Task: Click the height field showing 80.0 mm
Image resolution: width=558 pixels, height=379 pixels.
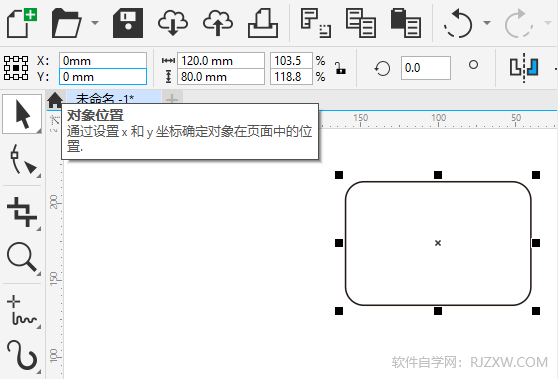Action: 221,77
